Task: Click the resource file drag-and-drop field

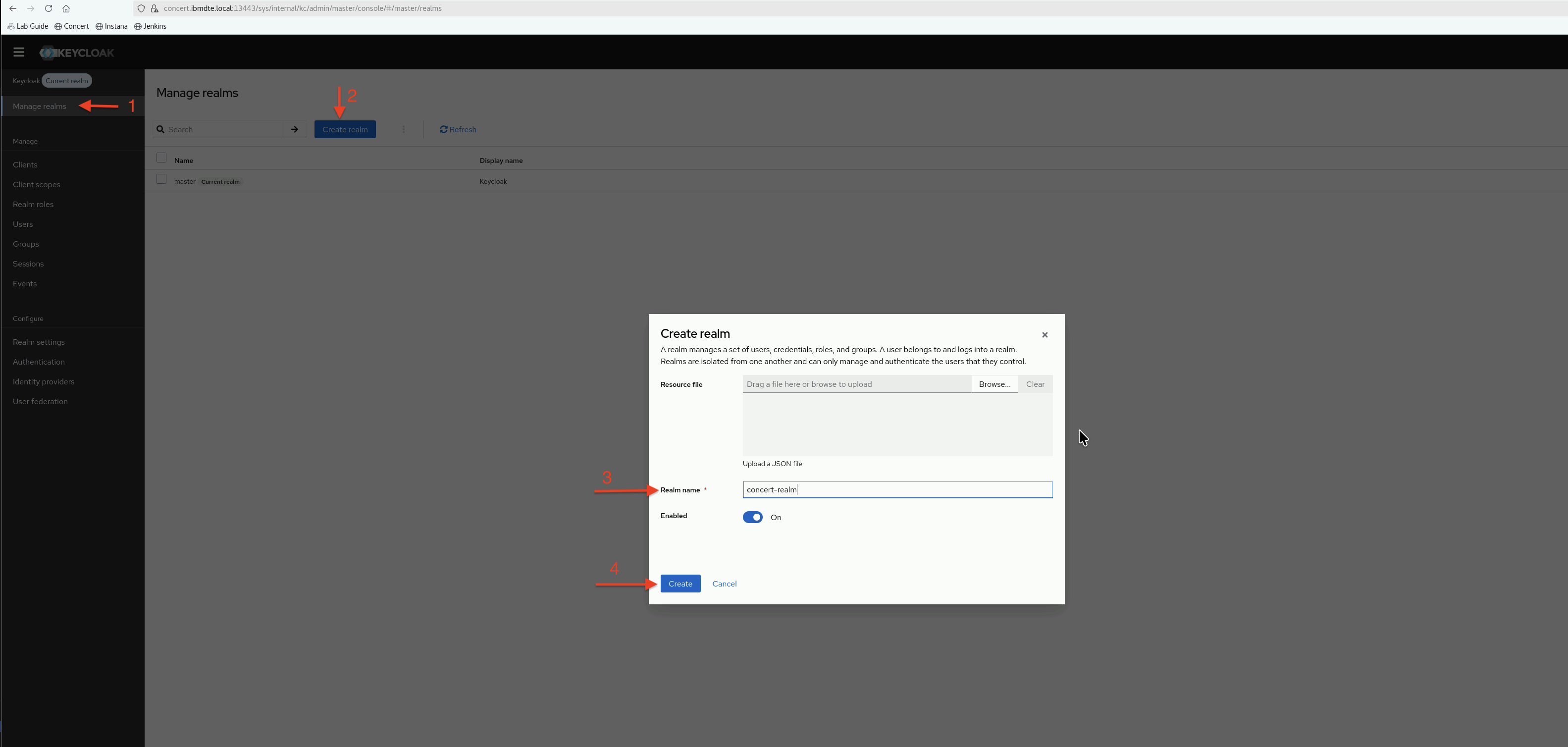Action: [857, 384]
